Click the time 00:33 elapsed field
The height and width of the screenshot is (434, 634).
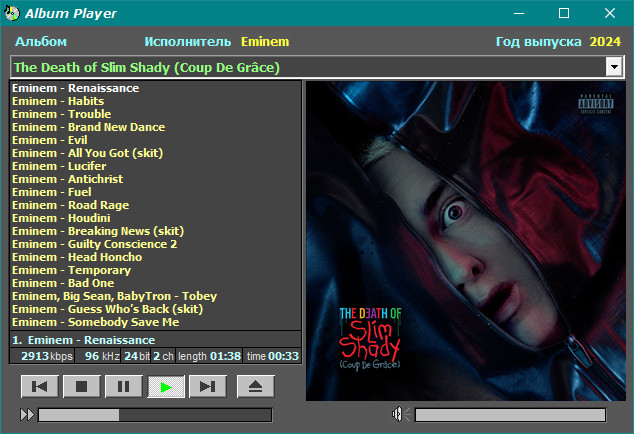pyautogui.click(x=272, y=356)
